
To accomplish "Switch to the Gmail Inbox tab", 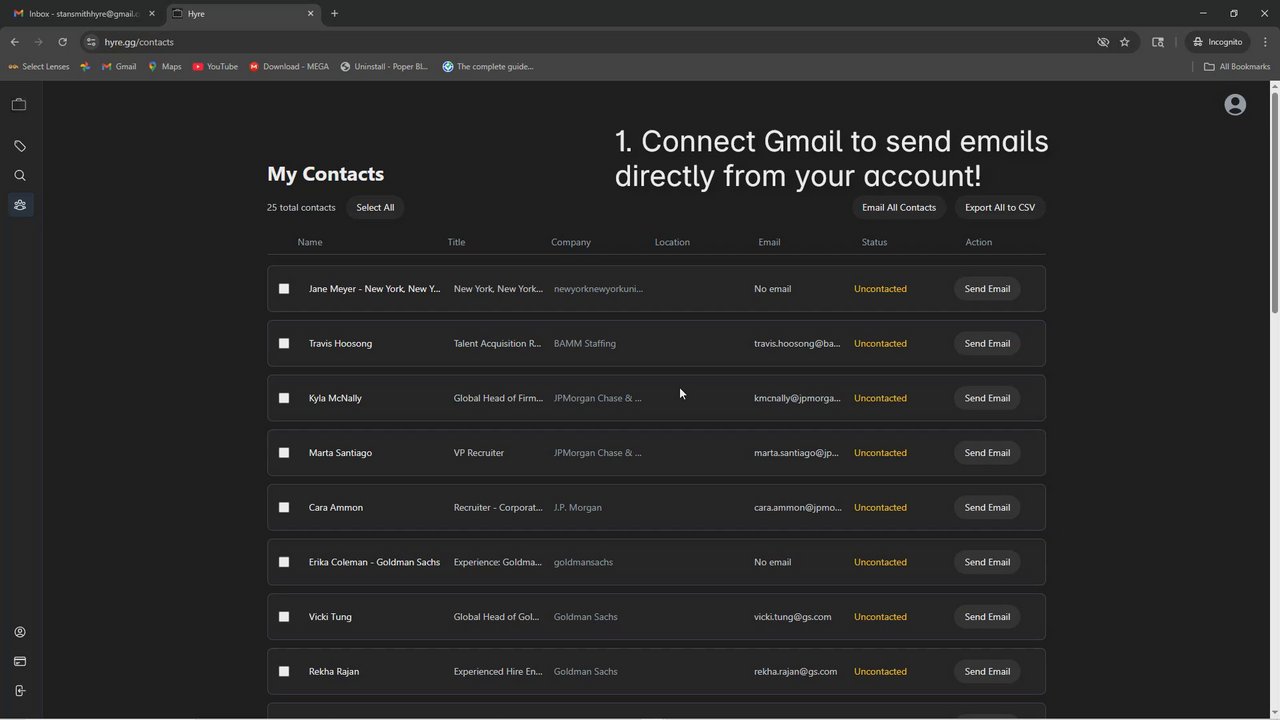I will pyautogui.click(x=82, y=14).
